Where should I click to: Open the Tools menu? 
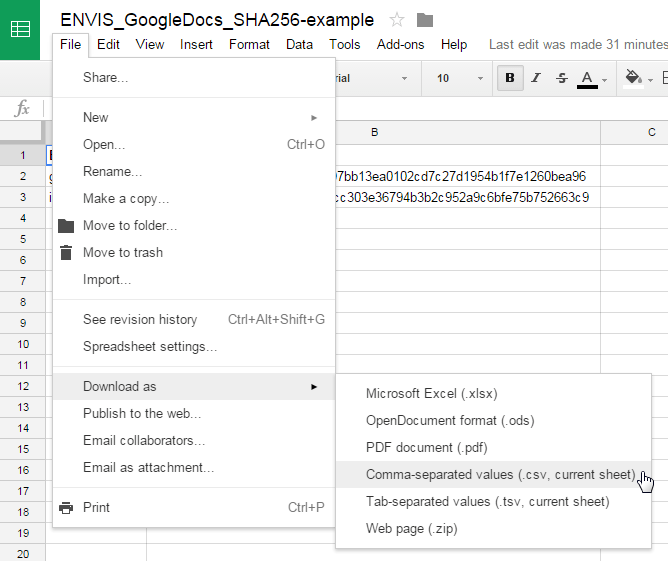345,44
